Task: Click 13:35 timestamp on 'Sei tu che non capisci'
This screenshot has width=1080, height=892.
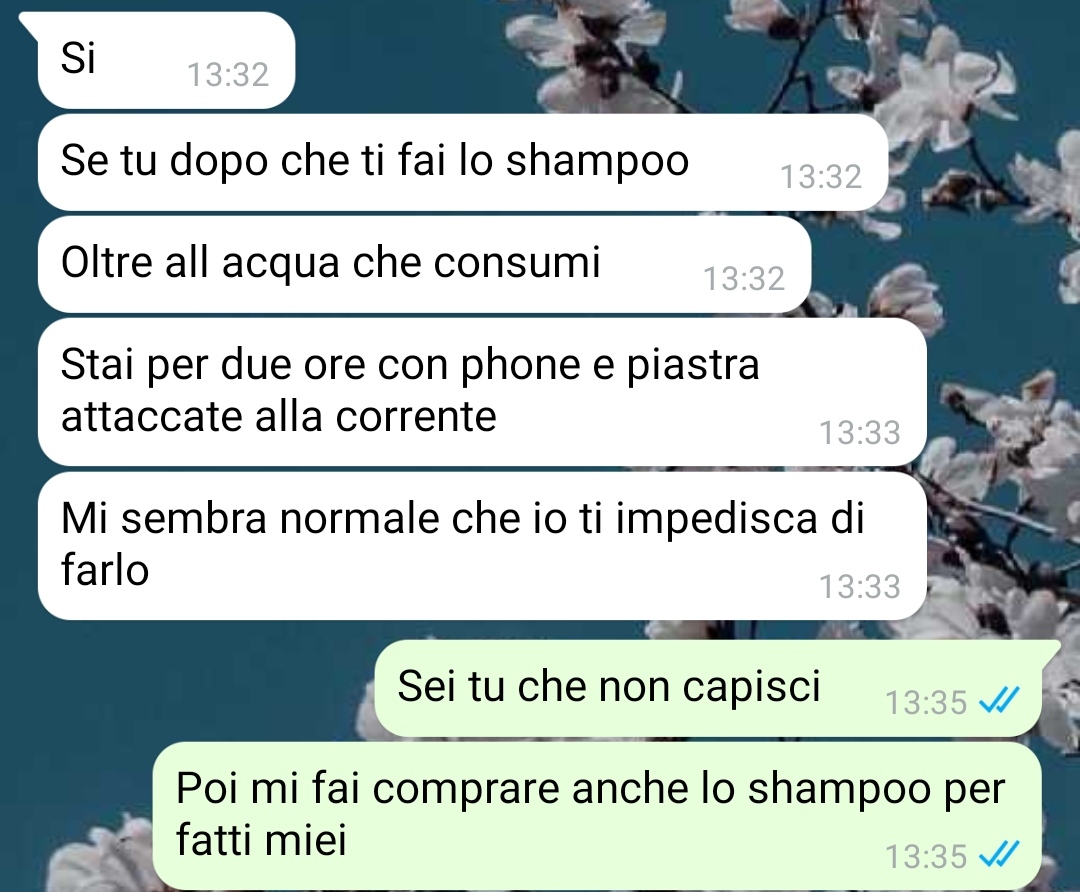Action: (926, 703)
